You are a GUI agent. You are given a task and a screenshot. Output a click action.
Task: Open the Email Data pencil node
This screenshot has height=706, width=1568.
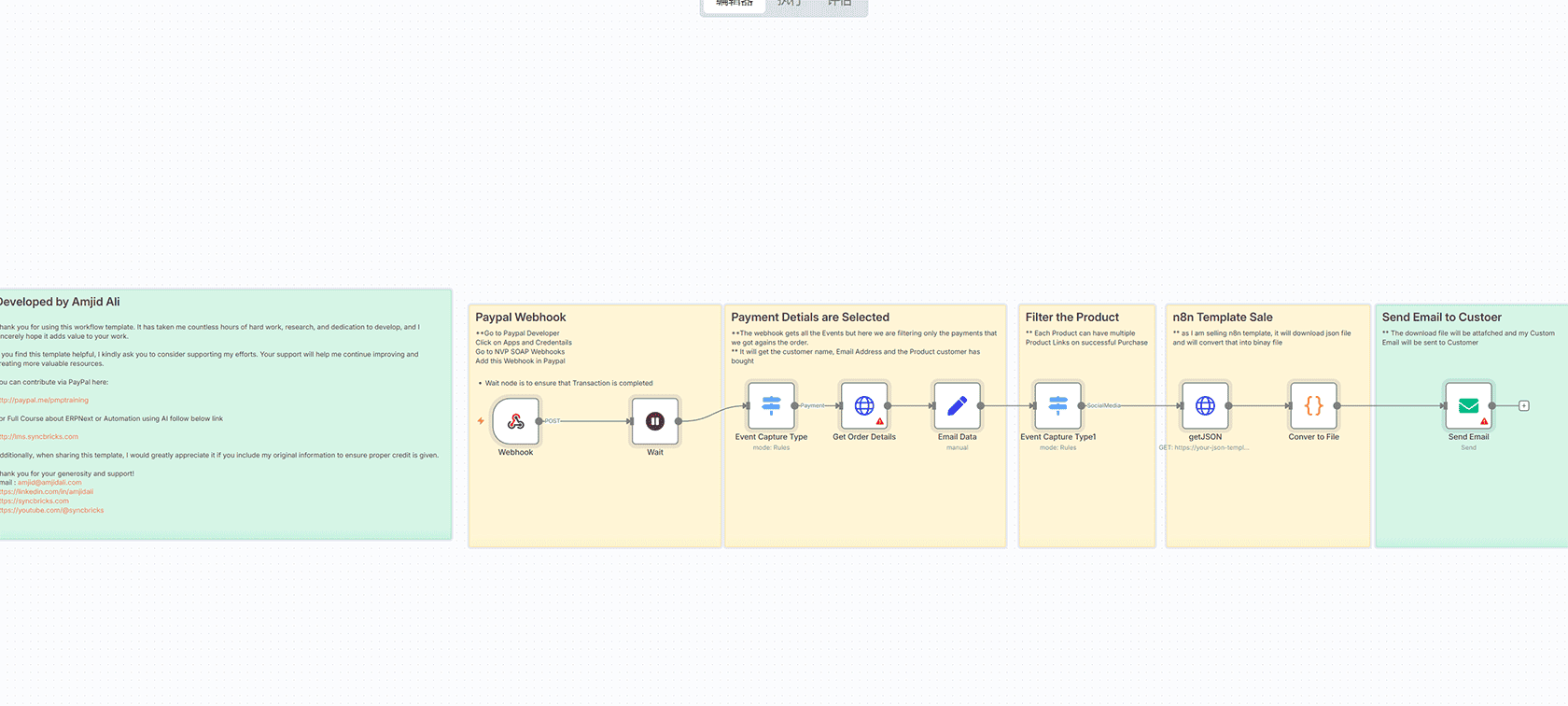click(957, 405)
